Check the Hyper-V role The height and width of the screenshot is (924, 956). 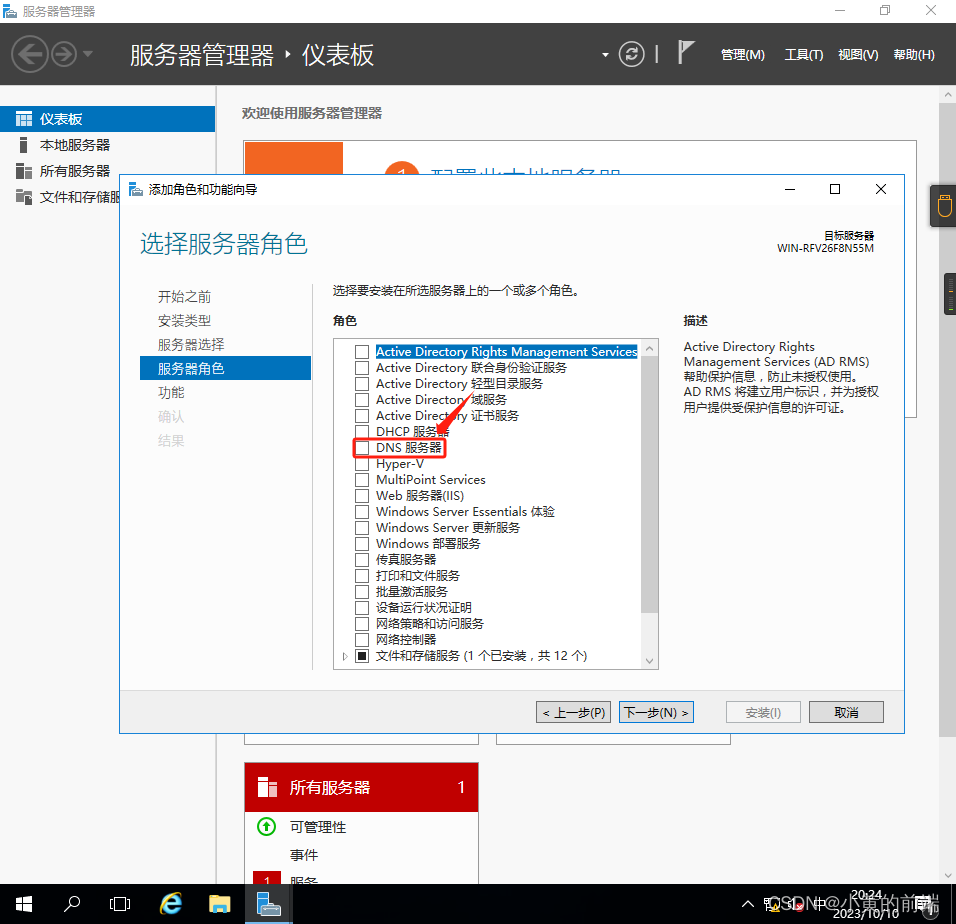(x=362, y=464)
